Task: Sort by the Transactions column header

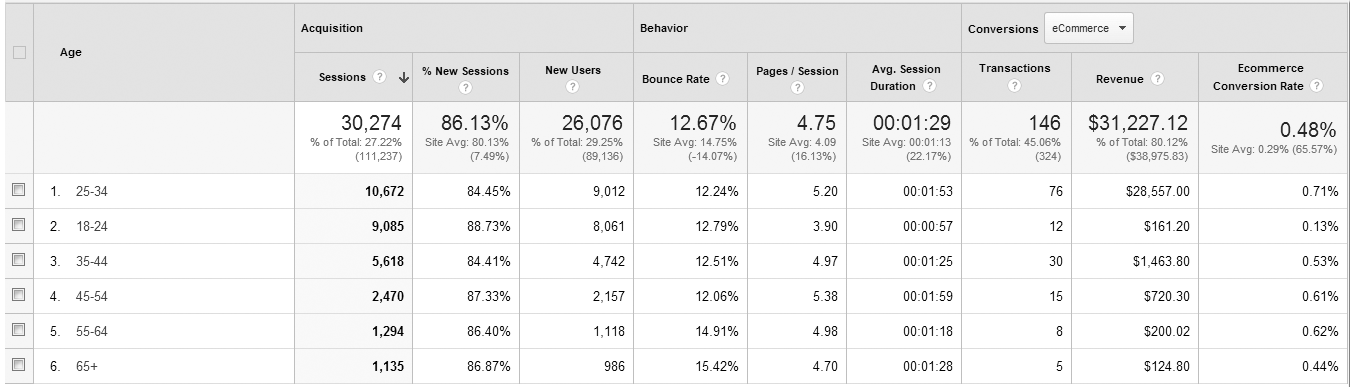Action: pyautogui.click(x=1014, y=69)
